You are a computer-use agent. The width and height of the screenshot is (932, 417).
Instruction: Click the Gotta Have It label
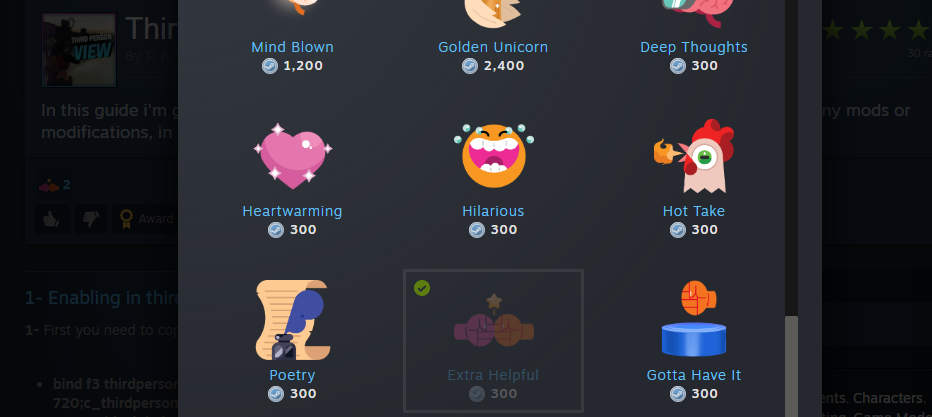694,375
